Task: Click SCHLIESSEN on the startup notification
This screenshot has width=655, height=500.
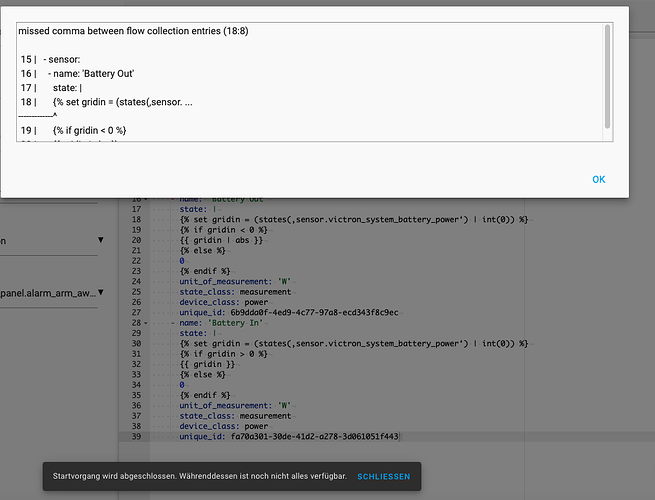Action: click(x=383, y=477)
